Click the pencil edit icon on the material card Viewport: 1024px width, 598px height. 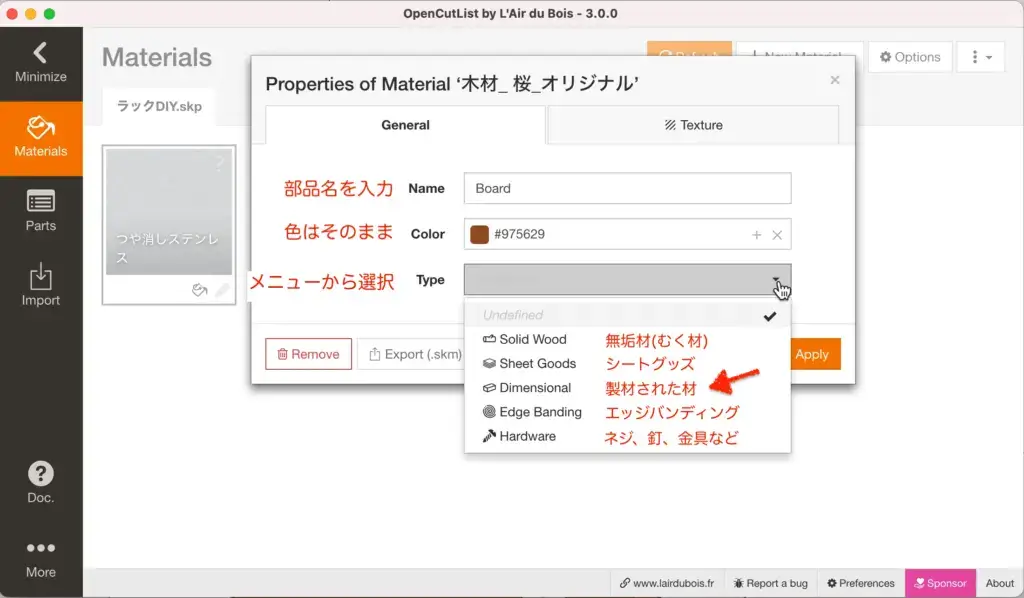pyautogui.click(x=223, y=290)
